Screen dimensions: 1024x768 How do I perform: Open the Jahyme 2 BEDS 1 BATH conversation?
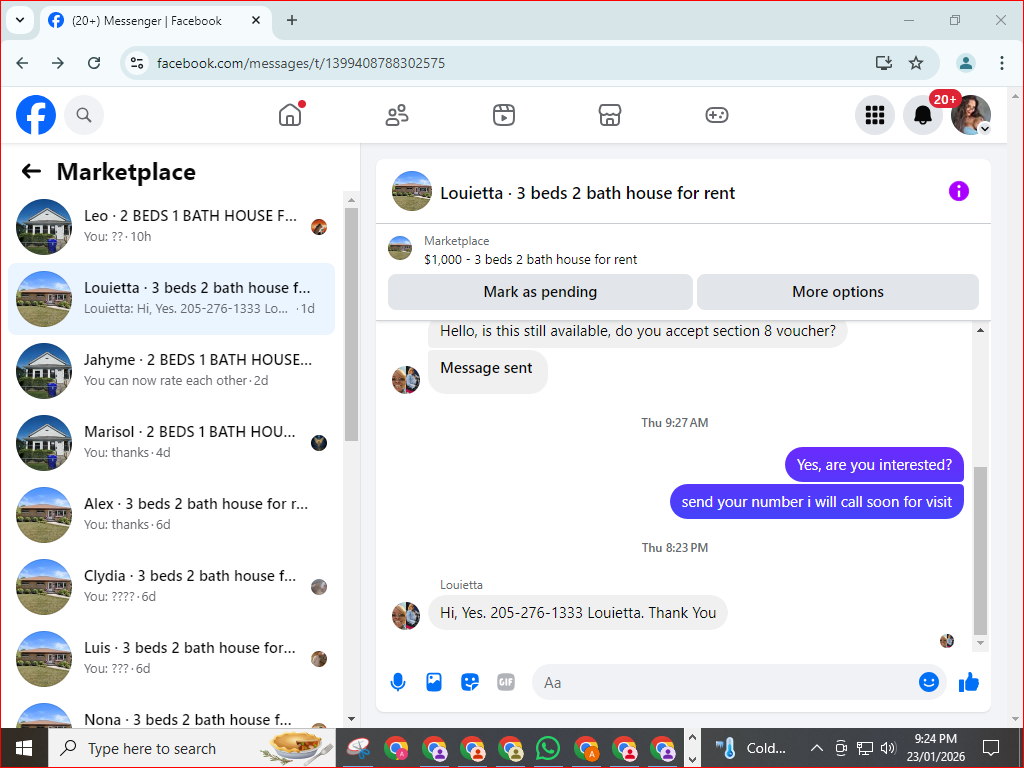[172, 370]
